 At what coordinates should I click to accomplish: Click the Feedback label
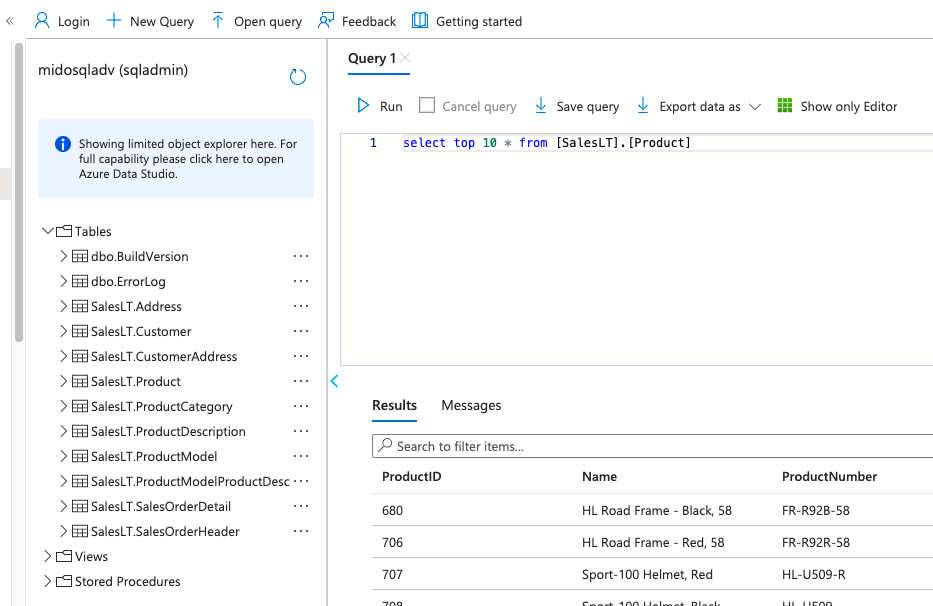369,21
